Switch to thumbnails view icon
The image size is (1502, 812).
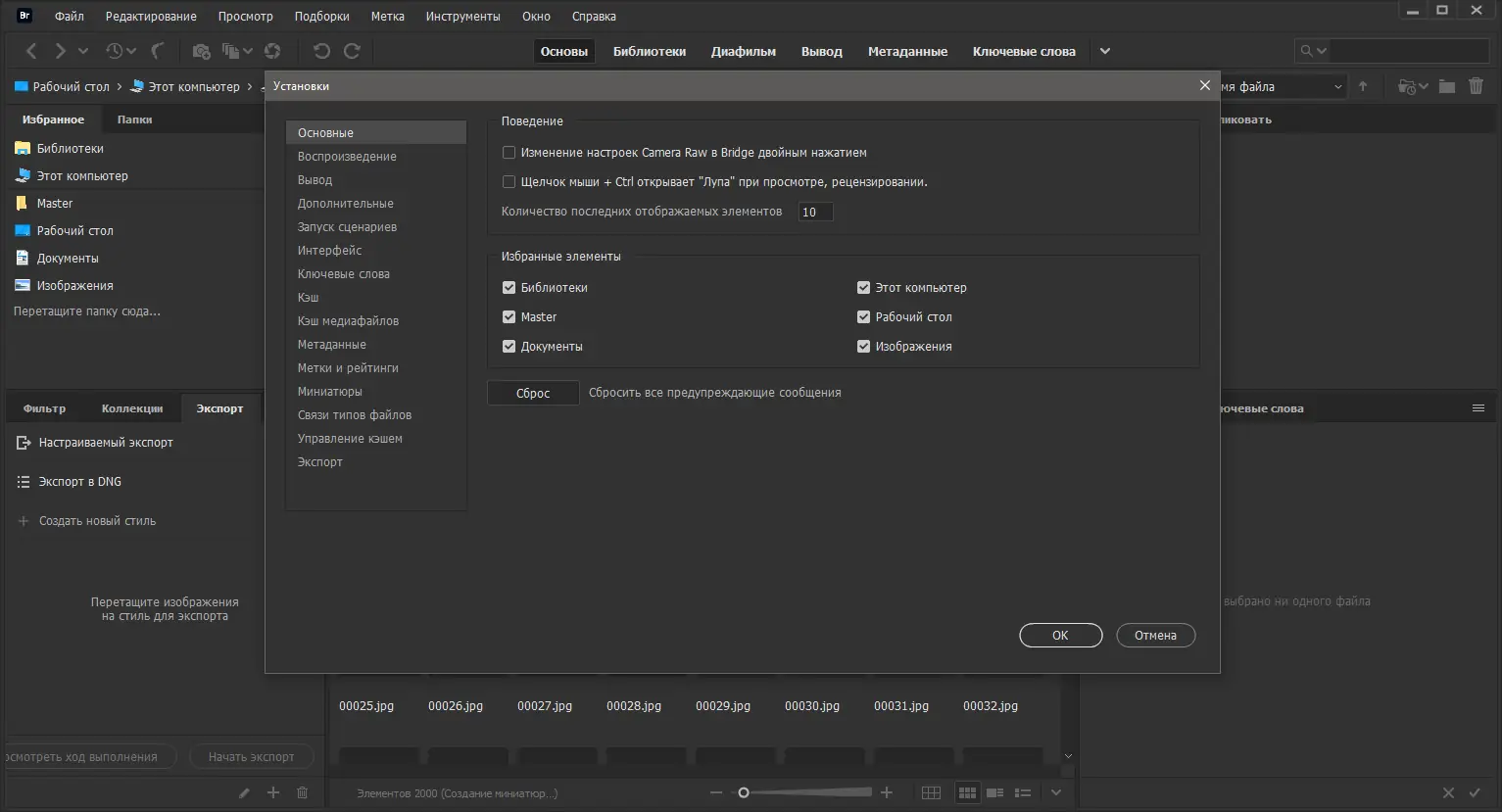pos(967,792)
